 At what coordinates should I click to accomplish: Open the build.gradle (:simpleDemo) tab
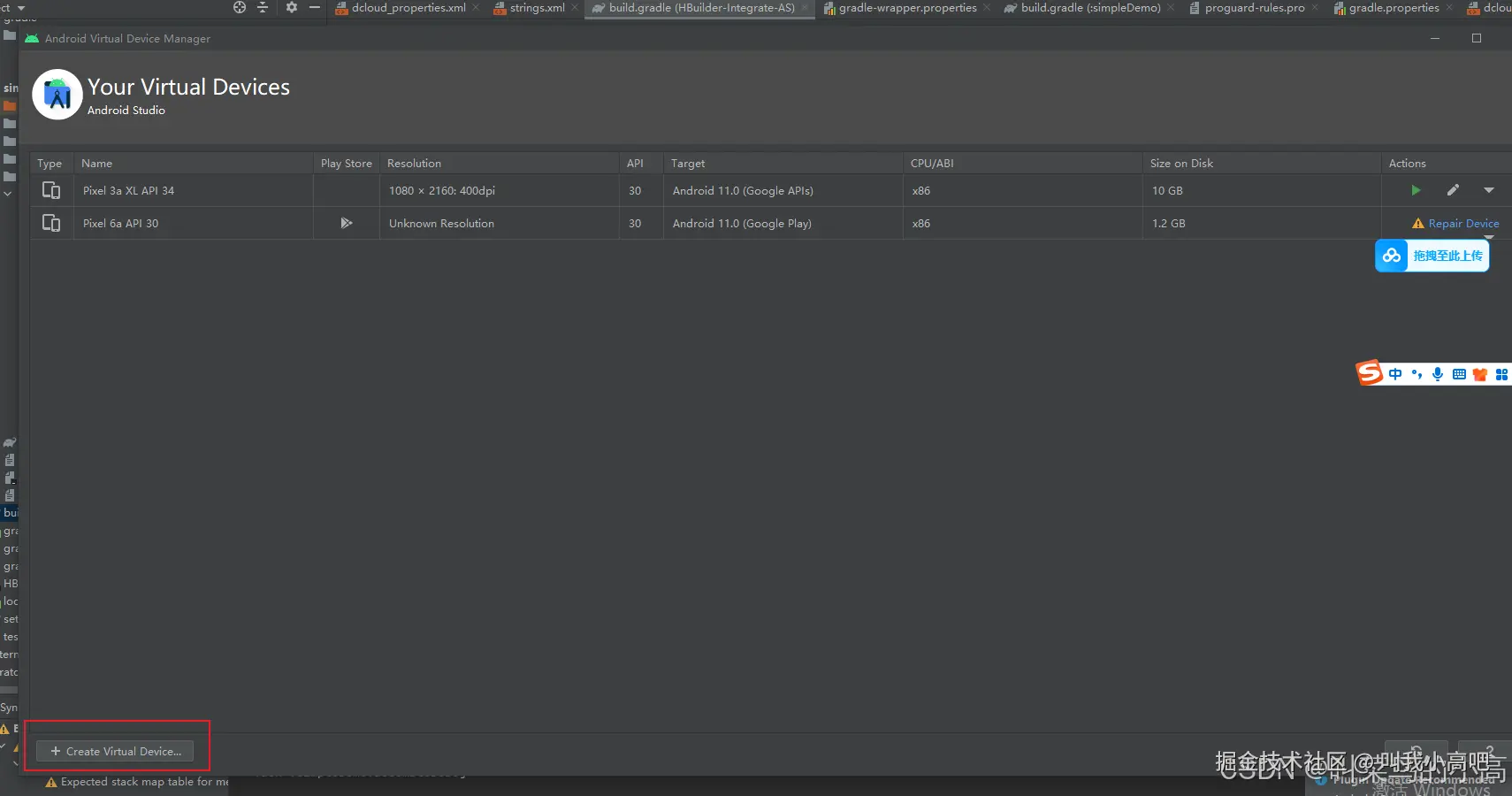coord(1090,8)
